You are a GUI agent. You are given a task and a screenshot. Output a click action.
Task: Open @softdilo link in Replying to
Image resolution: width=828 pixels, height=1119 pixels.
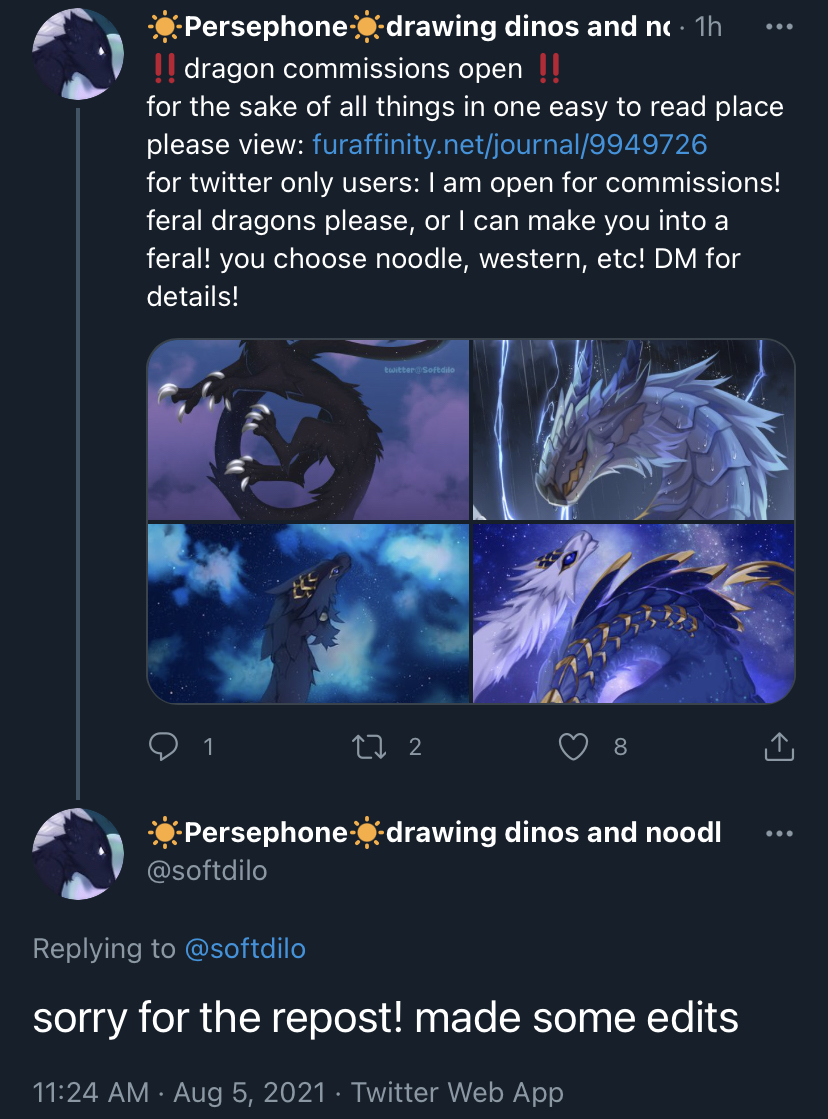pos(245,948)
